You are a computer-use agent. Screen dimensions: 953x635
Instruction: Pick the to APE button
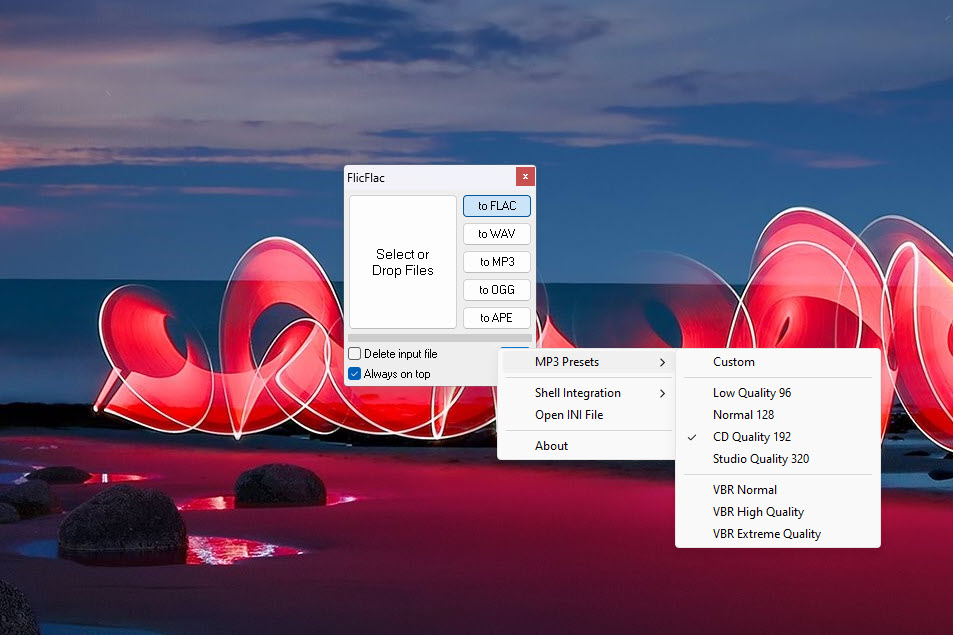[x=497, y=318]
